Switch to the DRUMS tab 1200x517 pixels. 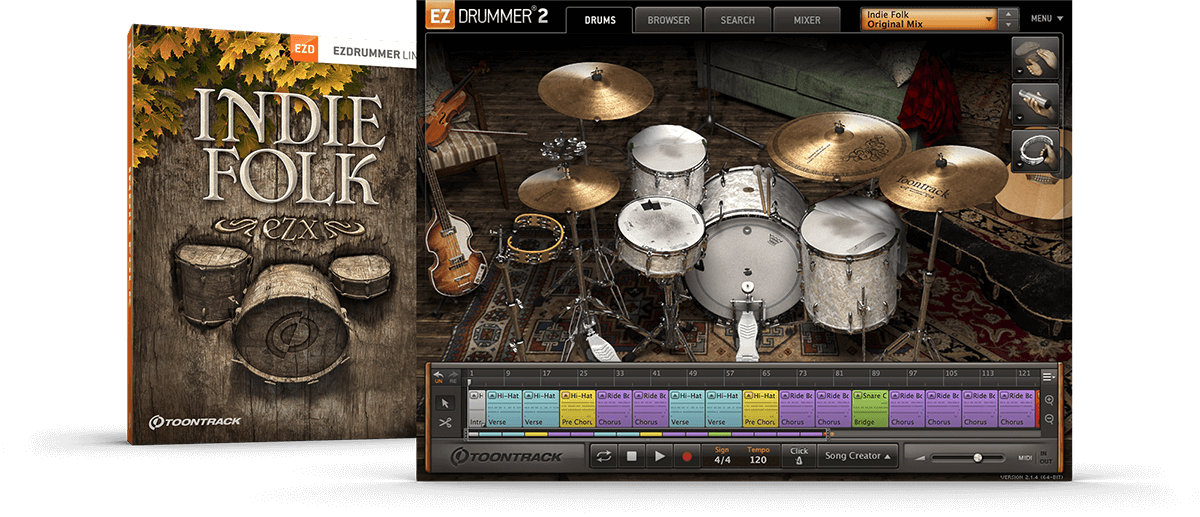(x=599, y=20)
